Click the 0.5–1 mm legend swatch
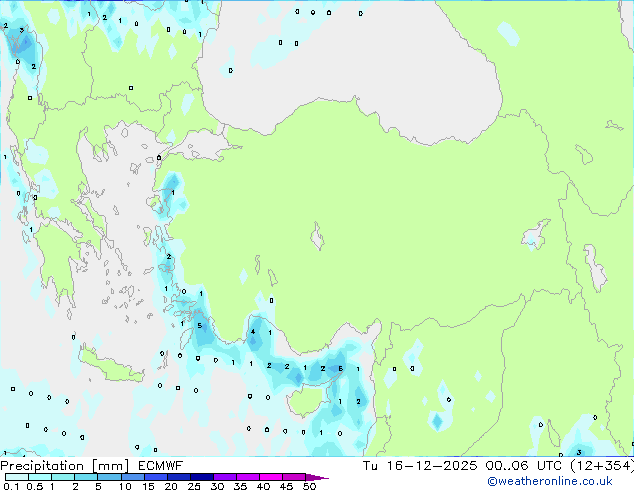The image size is (634, 490). pyautogui.click(x=40, y=477)
